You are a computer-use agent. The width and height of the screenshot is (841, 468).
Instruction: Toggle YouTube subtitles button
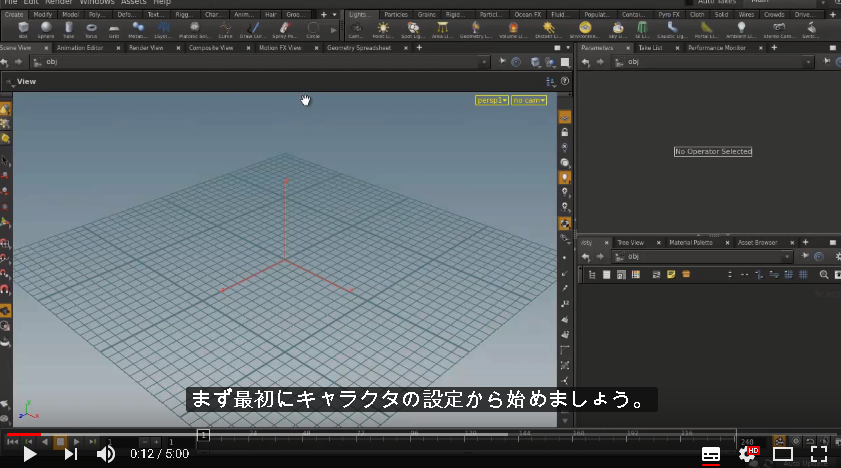coord(711,454)
